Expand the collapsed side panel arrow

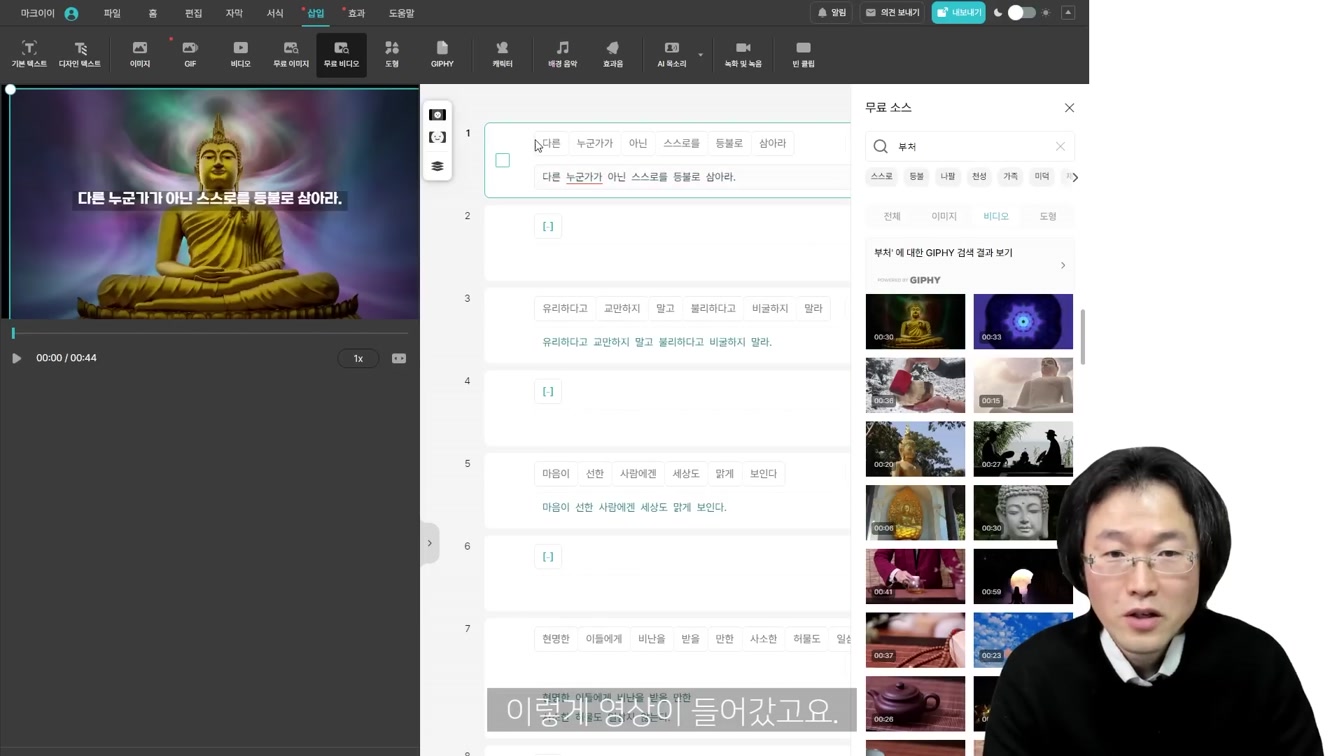click(430, 543)
